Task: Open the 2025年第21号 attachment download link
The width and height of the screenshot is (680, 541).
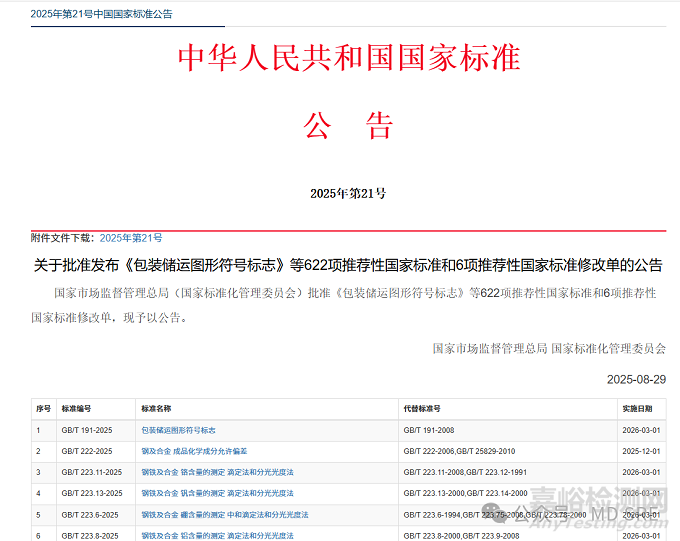Action: coord(130,238)
